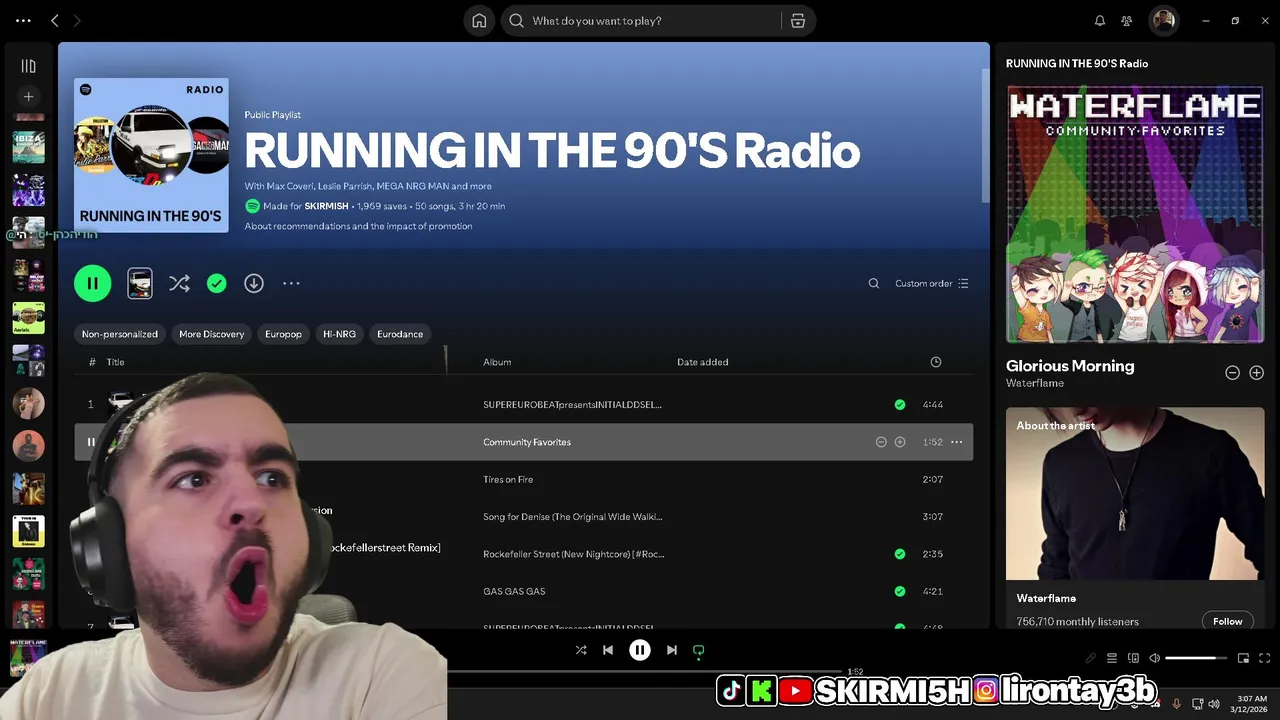Select the Europop filter chip
The height and width of the screenshot is (720, 1280).
point(283,334)
